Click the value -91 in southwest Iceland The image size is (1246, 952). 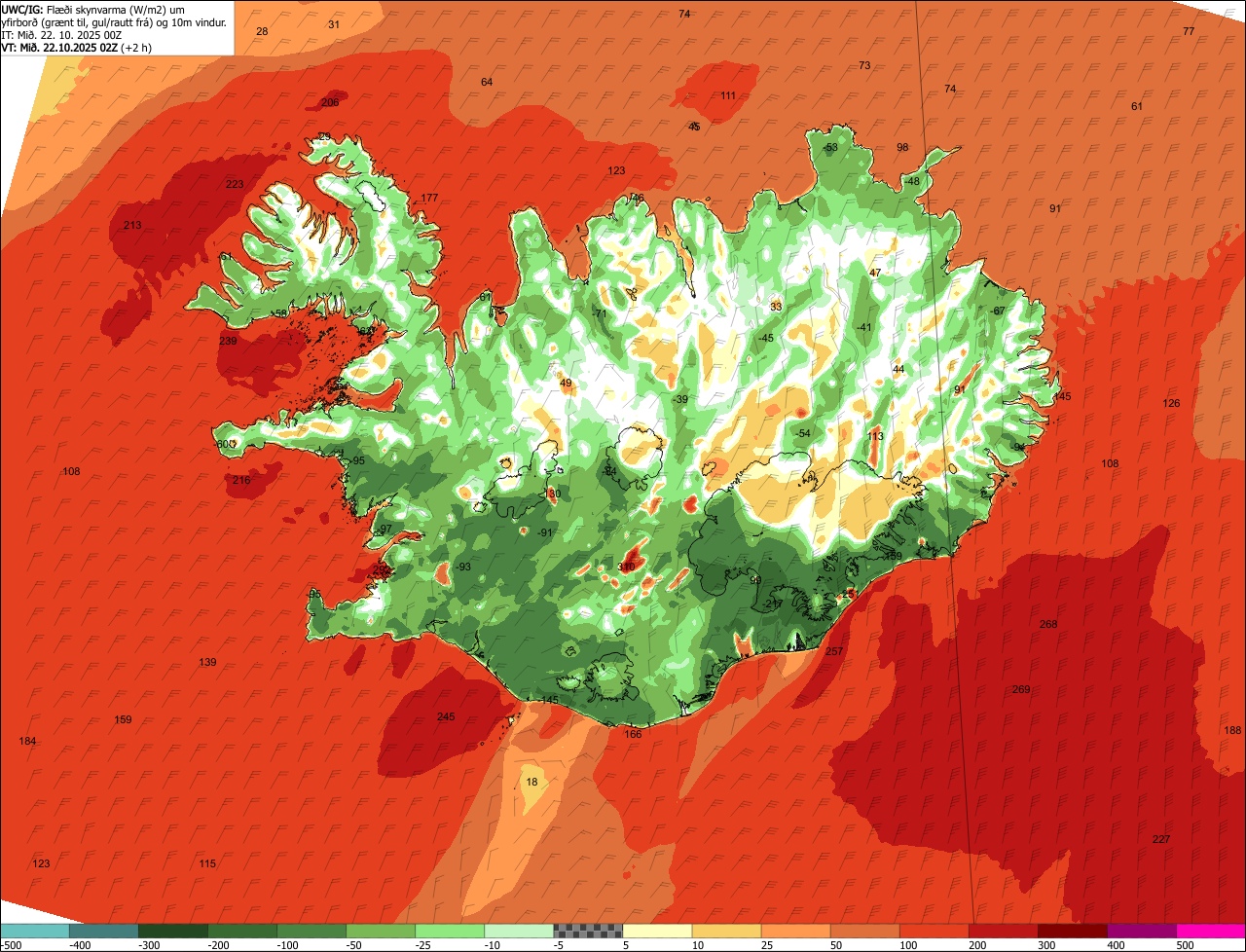[x=545, y=532]
